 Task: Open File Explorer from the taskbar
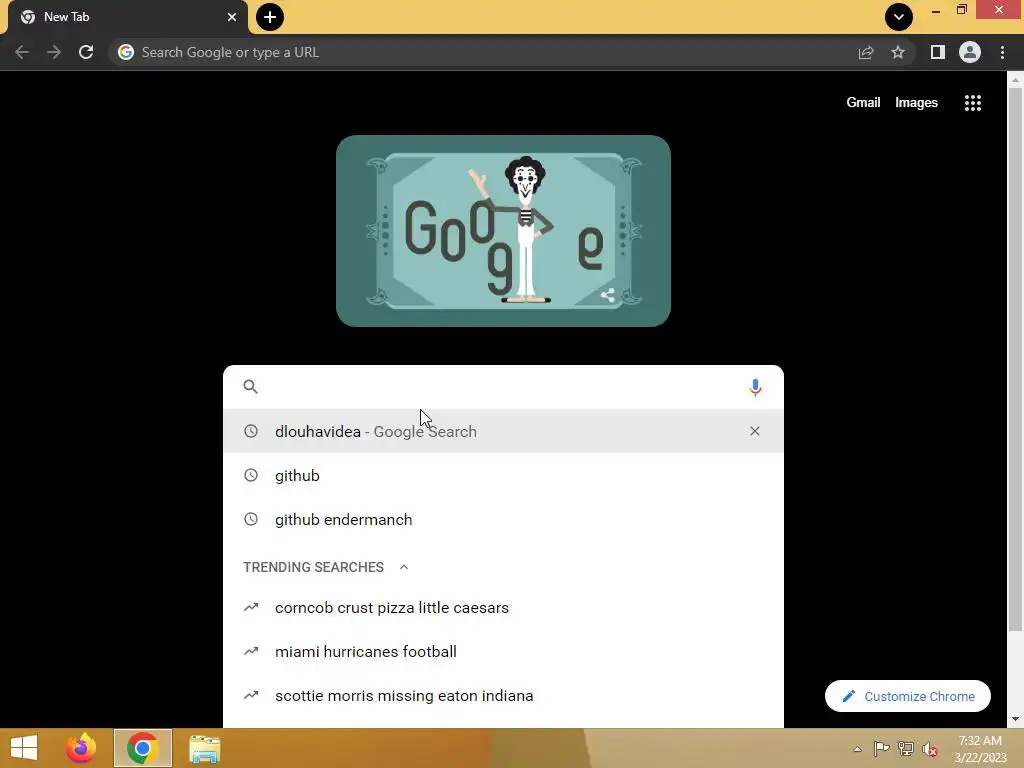tap(204, 748)
